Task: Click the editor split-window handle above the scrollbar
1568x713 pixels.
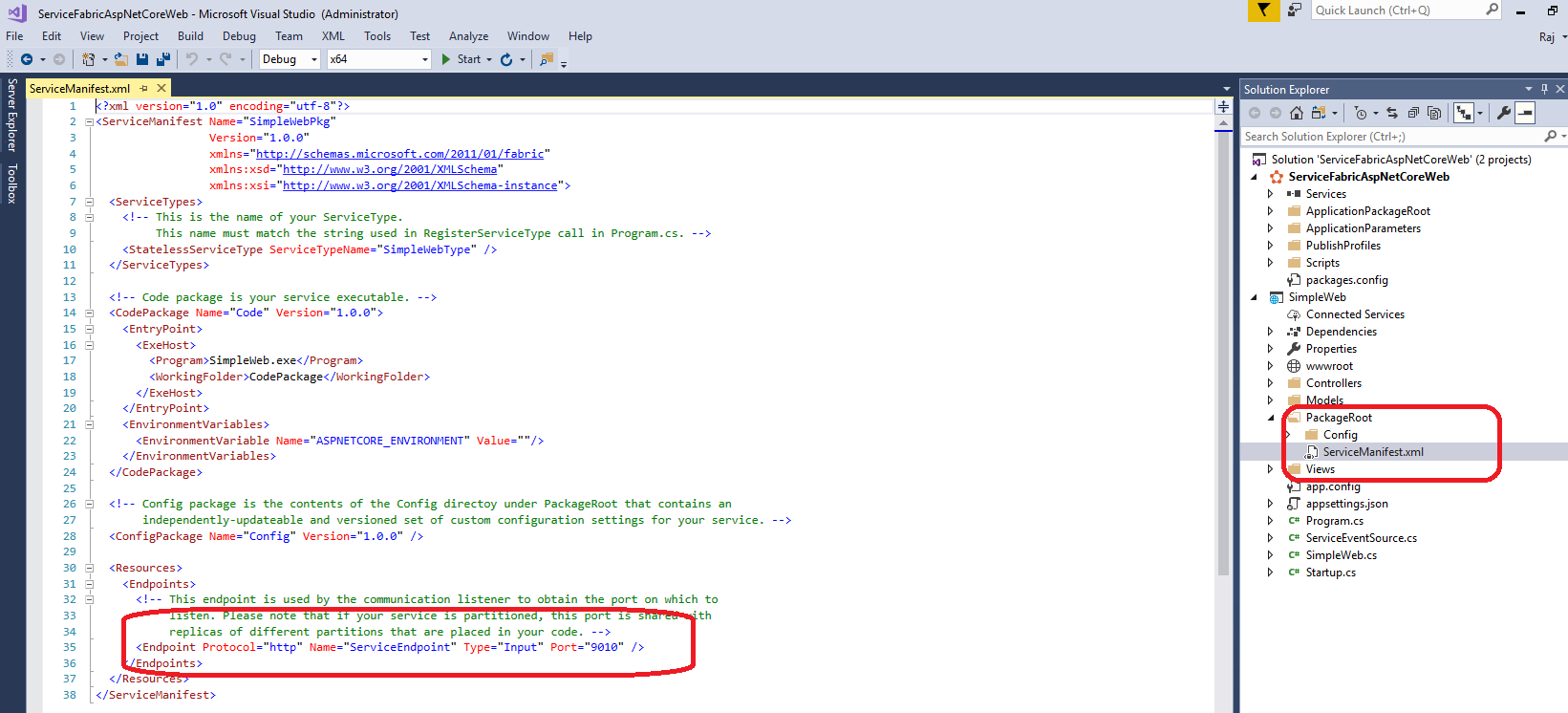Action: pyautogui.click(x=1224, y=106)
